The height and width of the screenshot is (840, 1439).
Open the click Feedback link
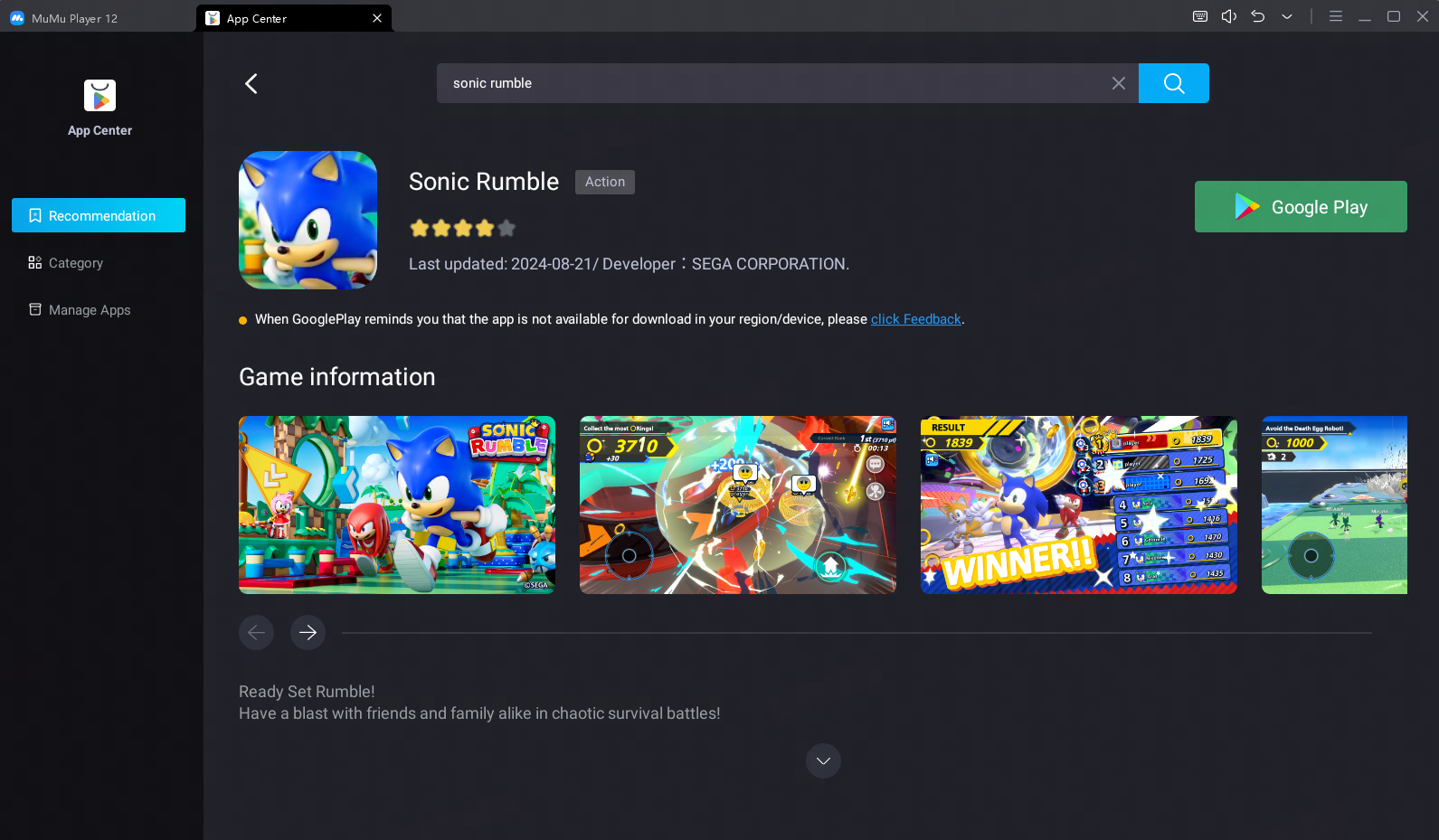915,319
